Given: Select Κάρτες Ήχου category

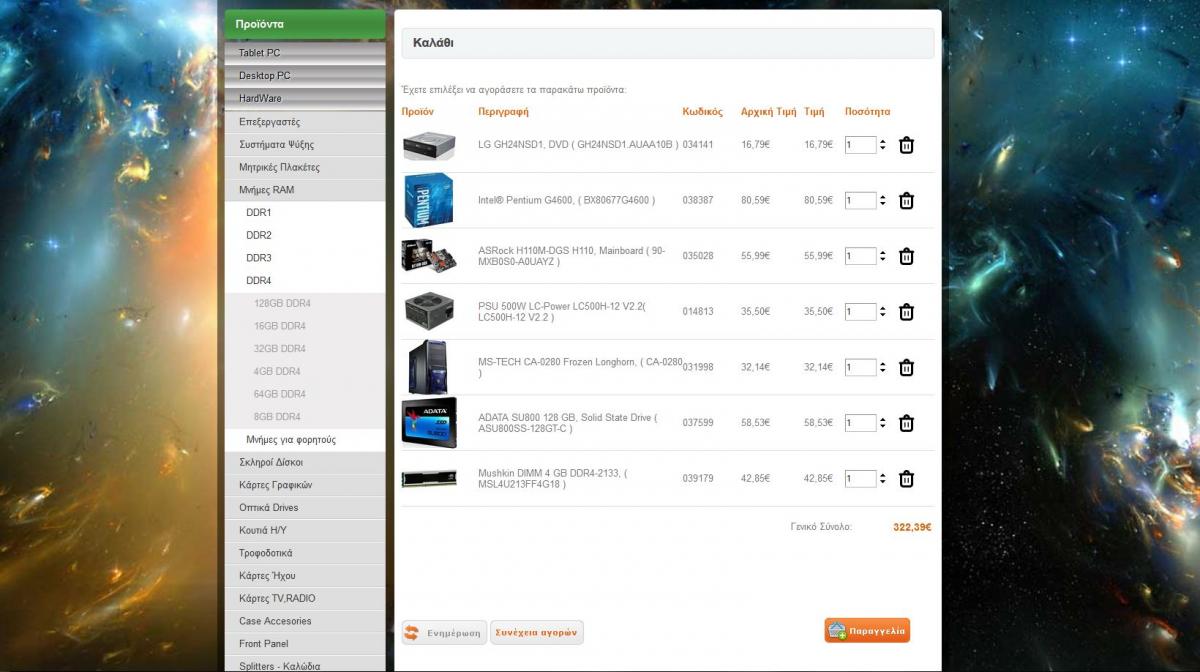Looking at the screenshot, I should [305, 576].
